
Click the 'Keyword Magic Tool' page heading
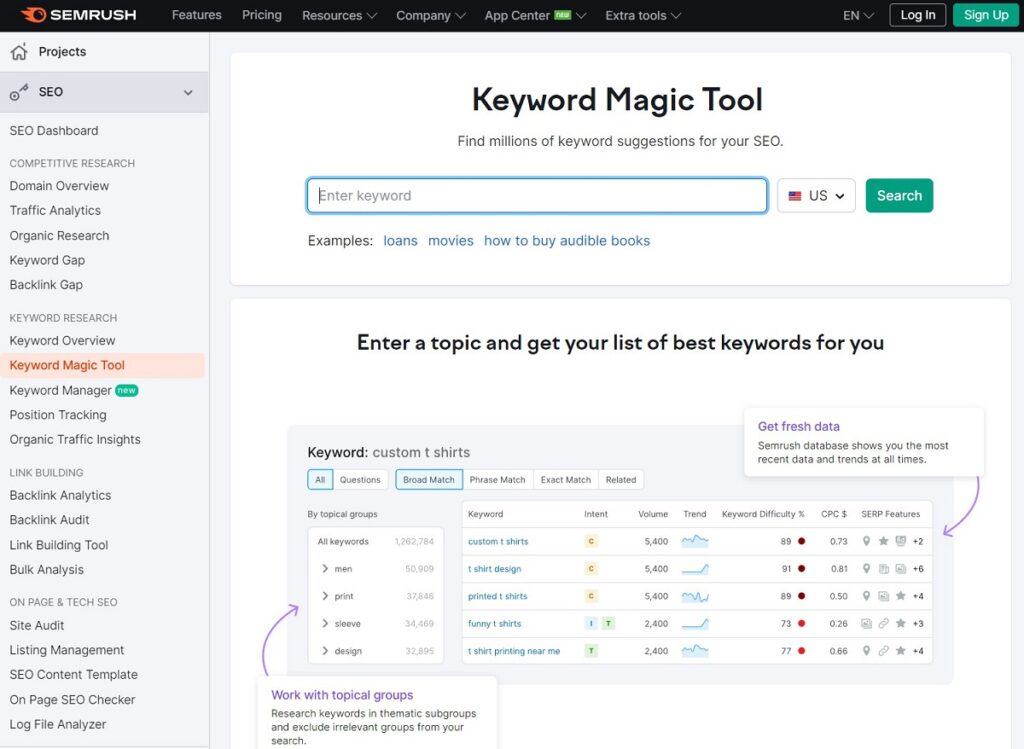tap(617, 100)
